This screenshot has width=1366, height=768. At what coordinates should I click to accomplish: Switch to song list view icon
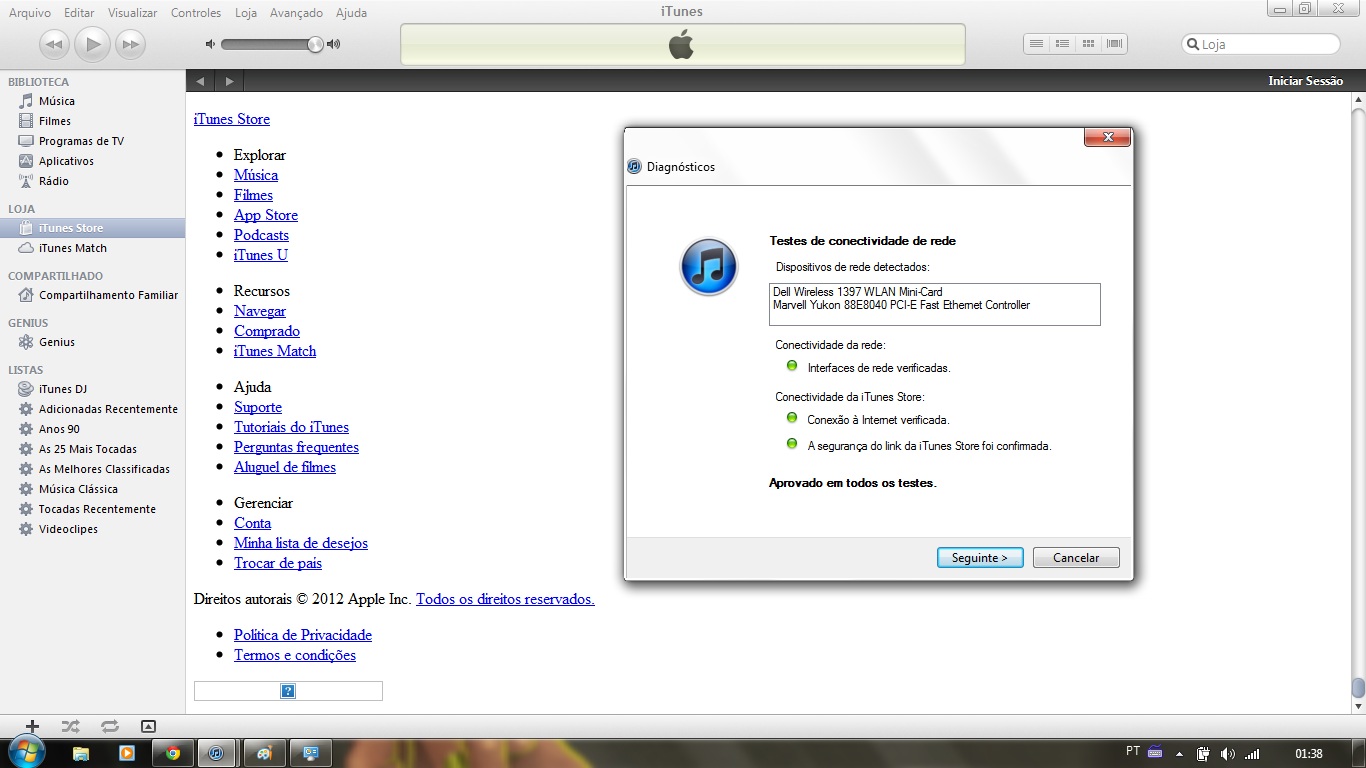[1037, 44]
